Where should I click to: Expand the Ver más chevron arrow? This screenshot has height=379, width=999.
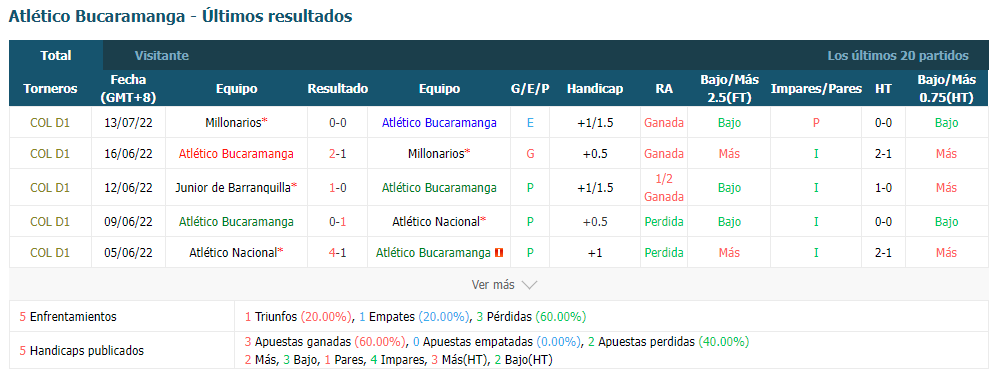click(529, 285)
